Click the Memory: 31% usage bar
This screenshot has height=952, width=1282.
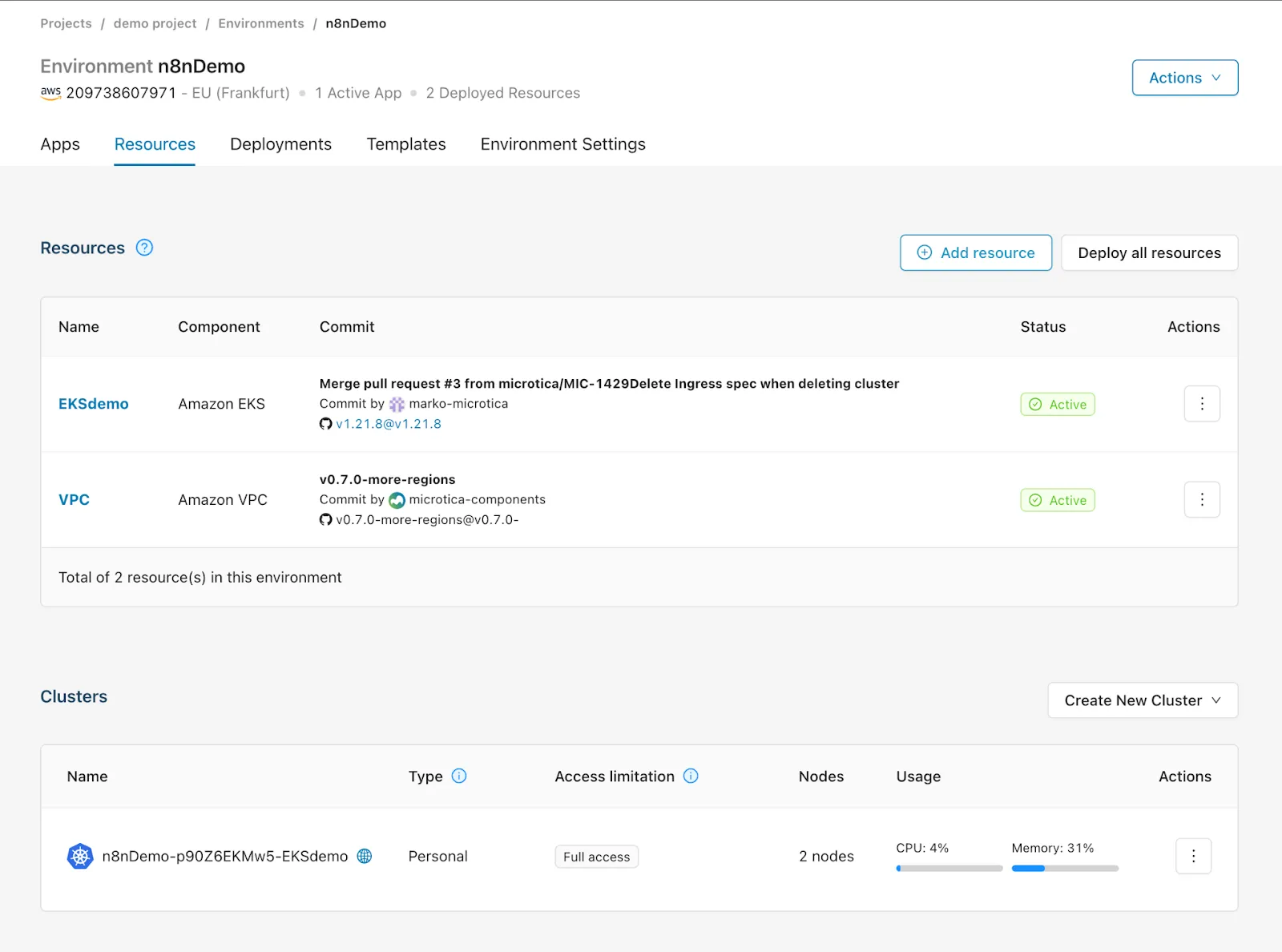click(1065, 868)
